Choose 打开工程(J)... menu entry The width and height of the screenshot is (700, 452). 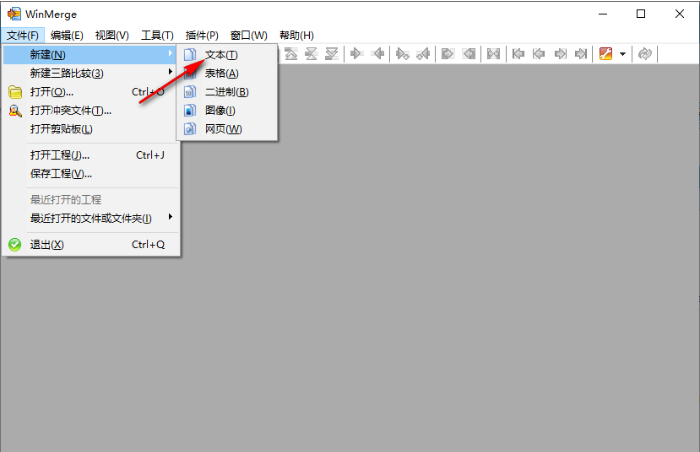(x=91, y=155)
